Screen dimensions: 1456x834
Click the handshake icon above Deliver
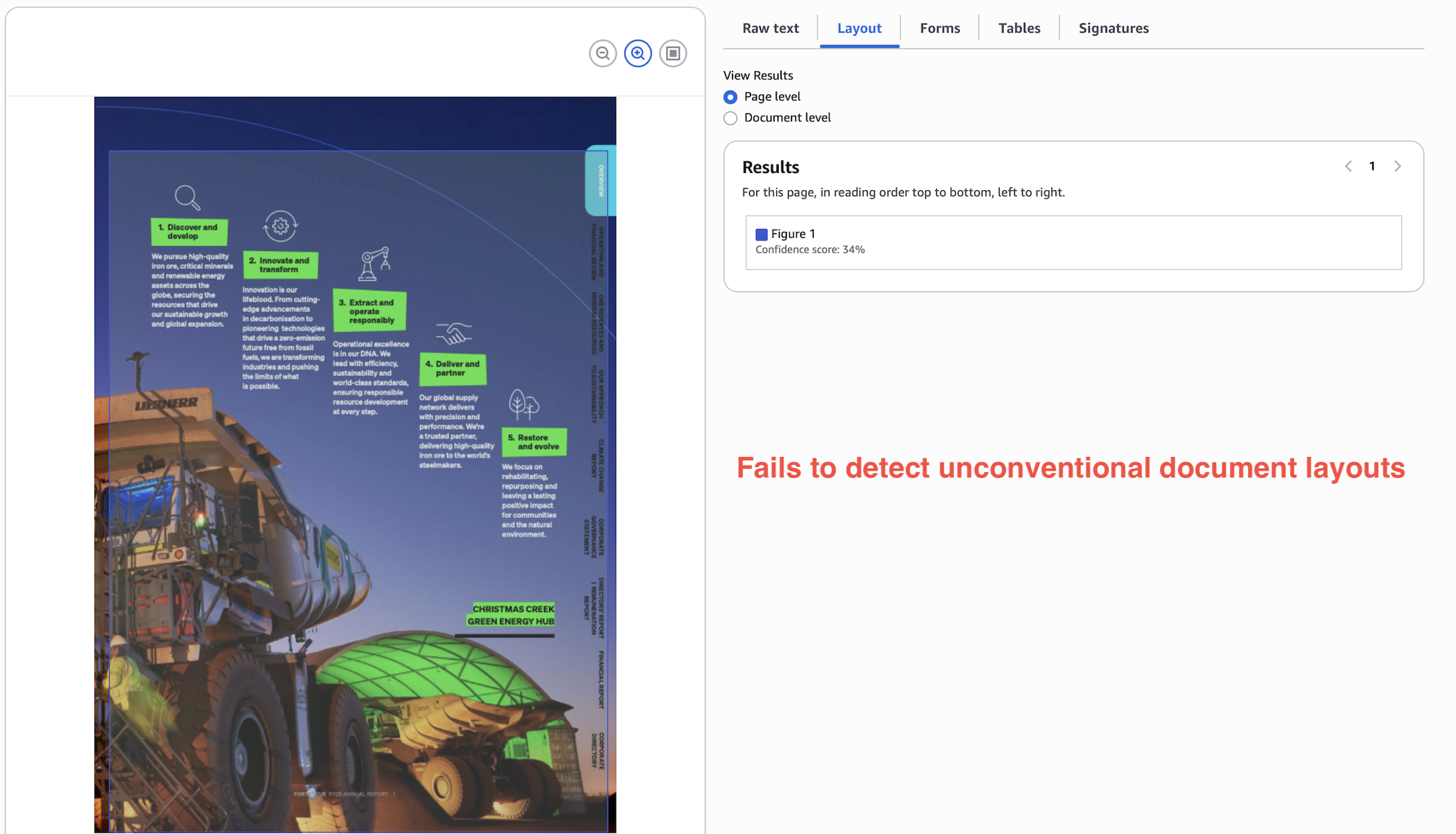point(453,333)
